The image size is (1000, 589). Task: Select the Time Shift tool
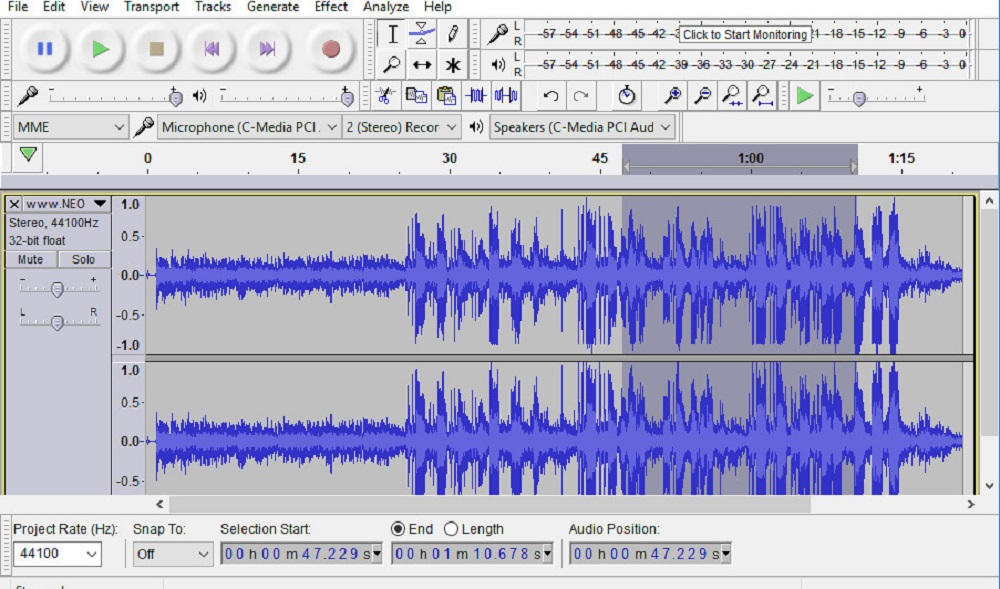422,64
